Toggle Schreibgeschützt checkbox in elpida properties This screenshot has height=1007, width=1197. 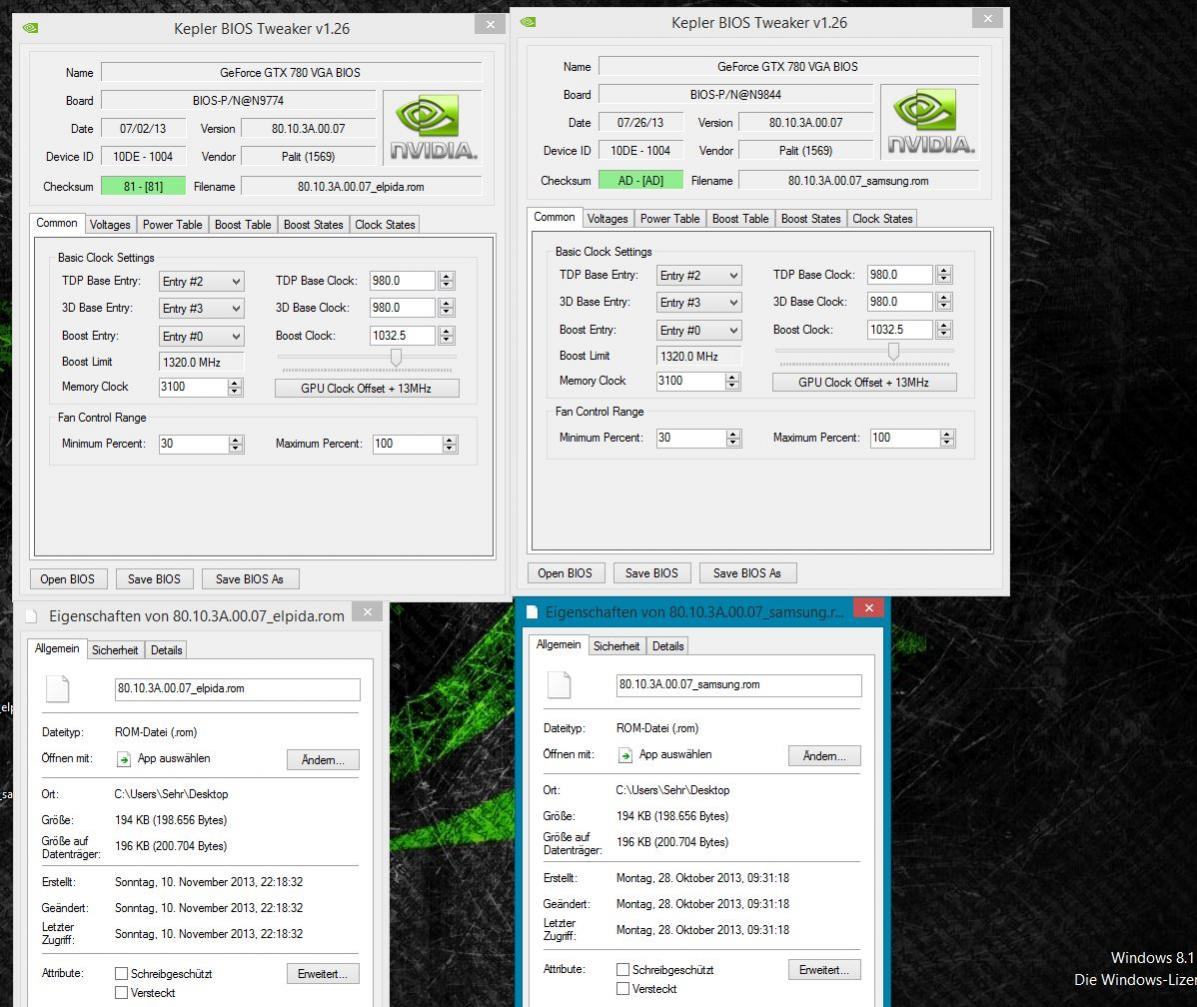[x=121, y=973]
